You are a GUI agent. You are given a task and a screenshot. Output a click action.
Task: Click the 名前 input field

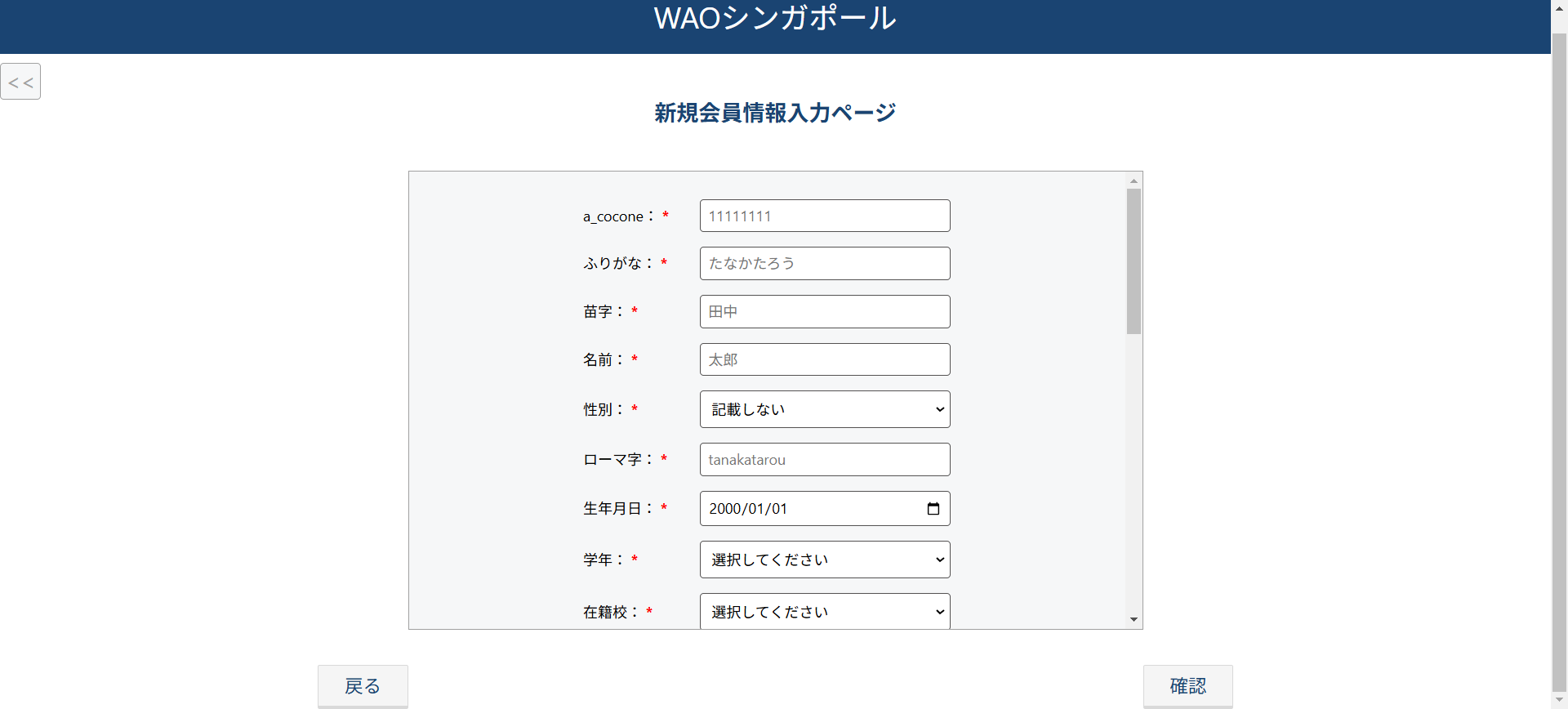pyautogui.click(x=825, y=359)
